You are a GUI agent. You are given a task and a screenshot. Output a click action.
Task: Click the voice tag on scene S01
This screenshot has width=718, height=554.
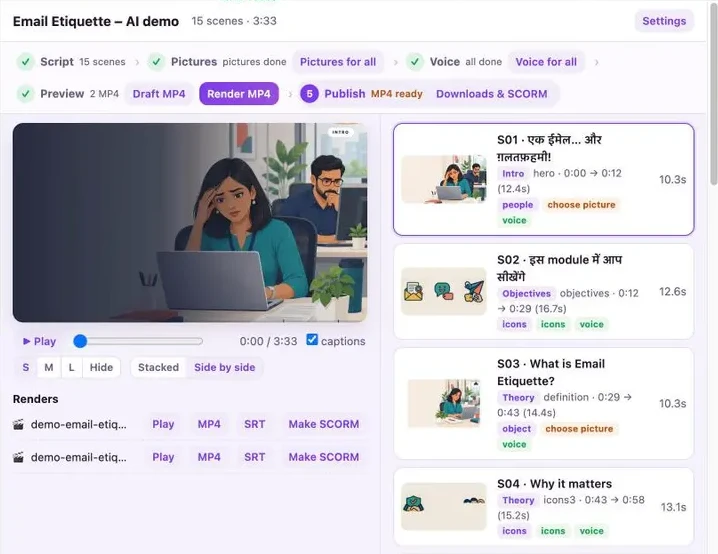coord(514,220)
